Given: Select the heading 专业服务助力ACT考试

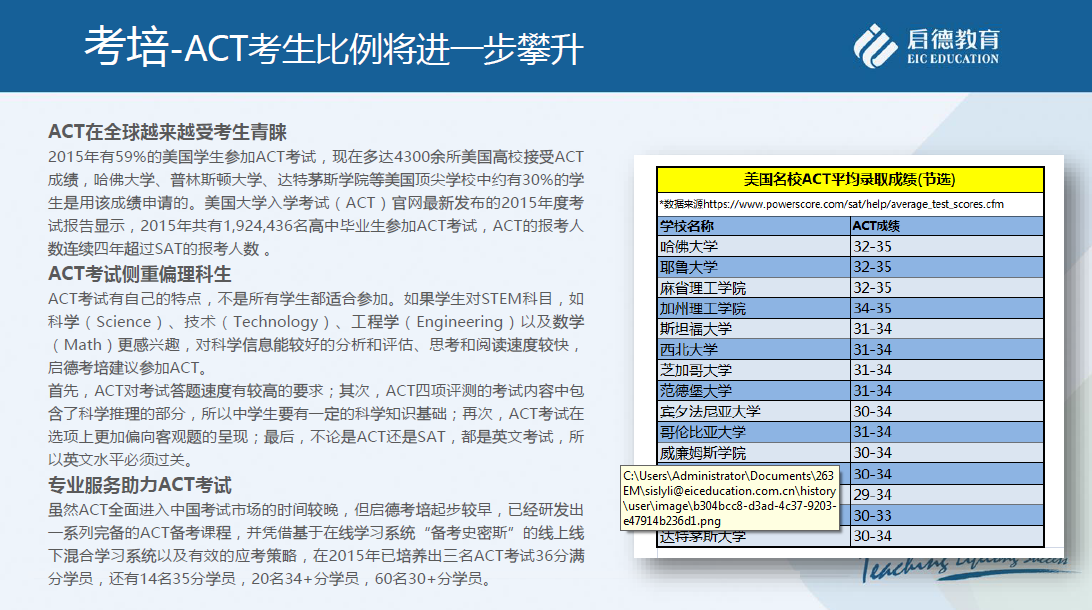Looking at the screenshot, I should [139, 486].
